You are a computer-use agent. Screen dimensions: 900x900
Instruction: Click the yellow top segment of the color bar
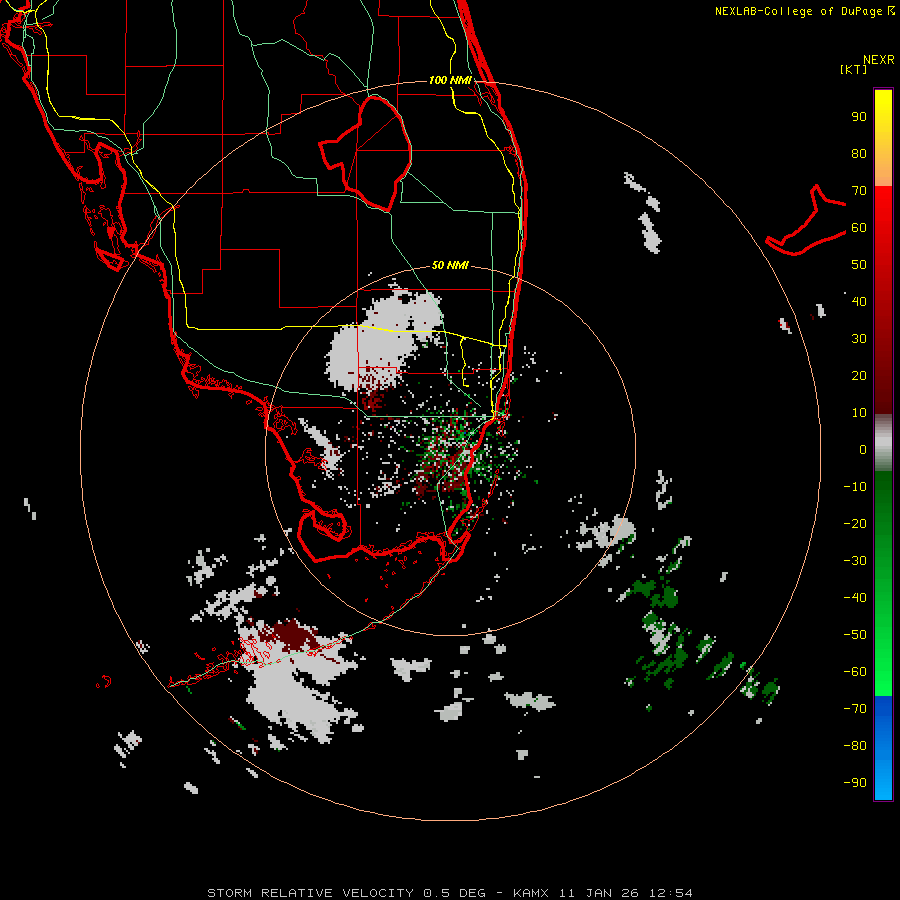883,138
